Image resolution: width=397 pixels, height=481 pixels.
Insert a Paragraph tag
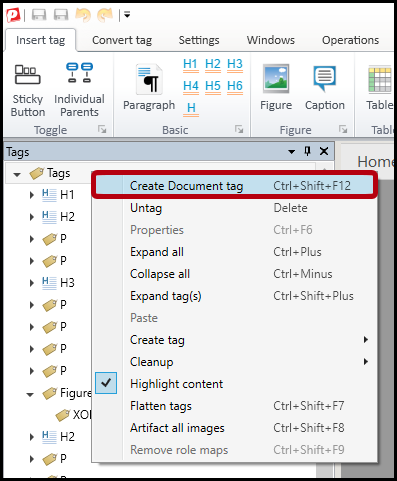coord(149,87)
